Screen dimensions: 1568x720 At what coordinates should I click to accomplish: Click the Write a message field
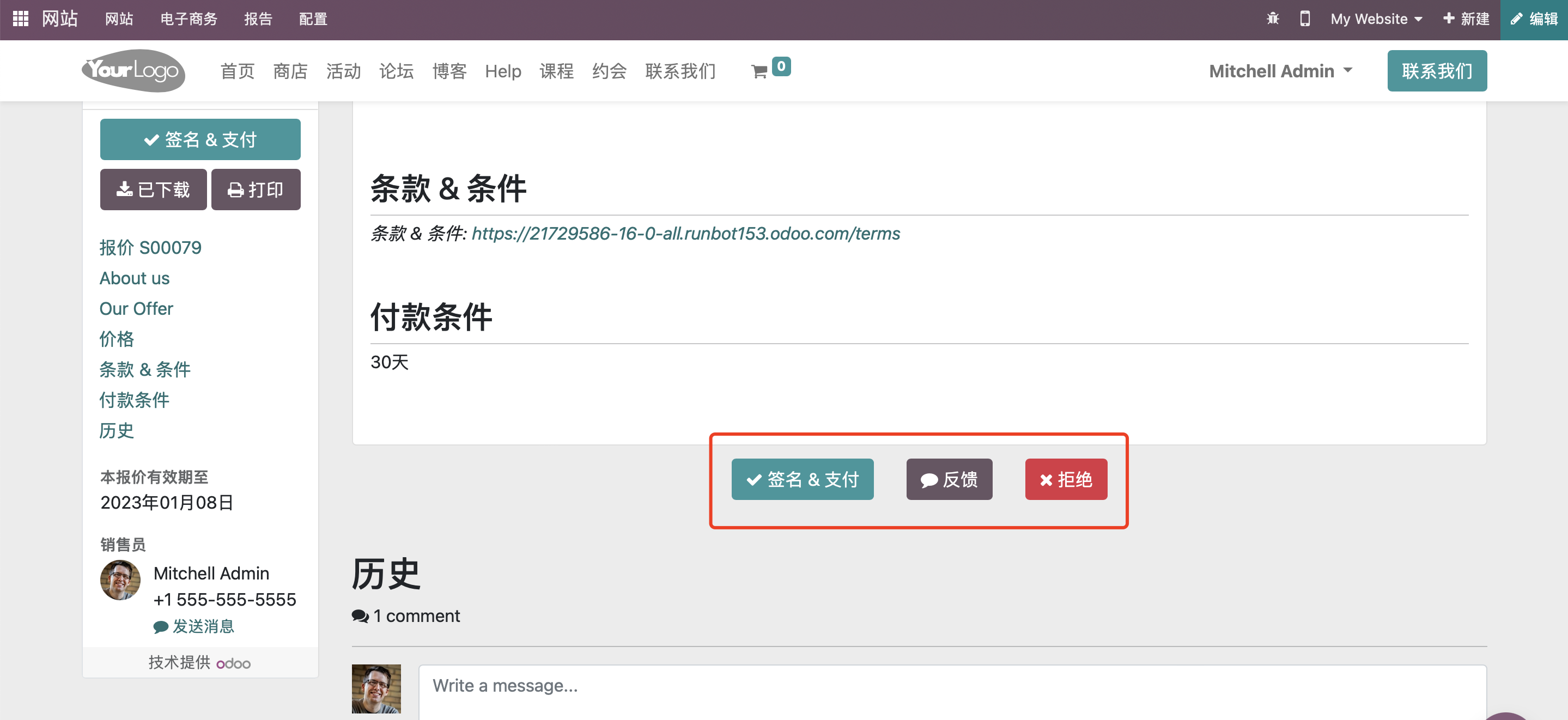(x=952, y=693)
